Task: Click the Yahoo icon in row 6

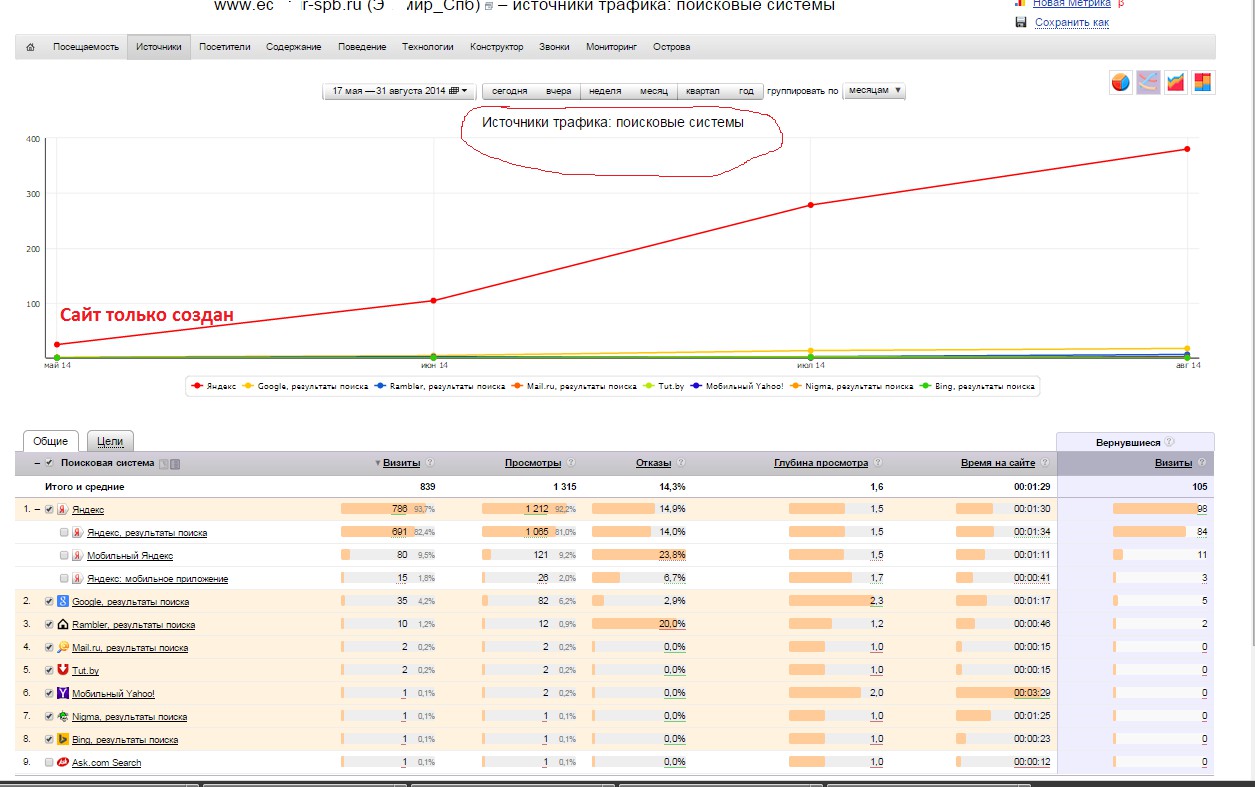Action: coord(63,693)
